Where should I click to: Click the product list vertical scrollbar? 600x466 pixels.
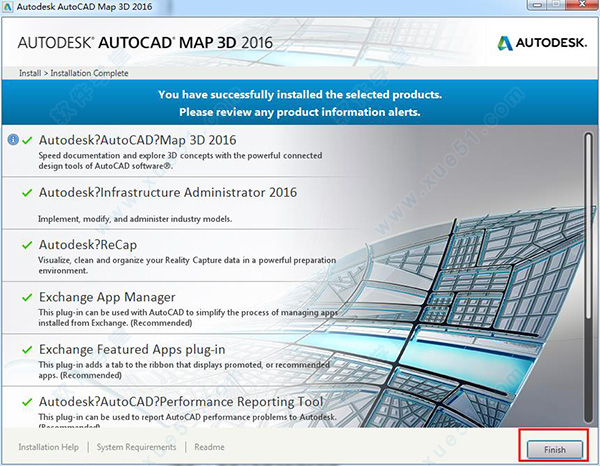pos(589,277)
